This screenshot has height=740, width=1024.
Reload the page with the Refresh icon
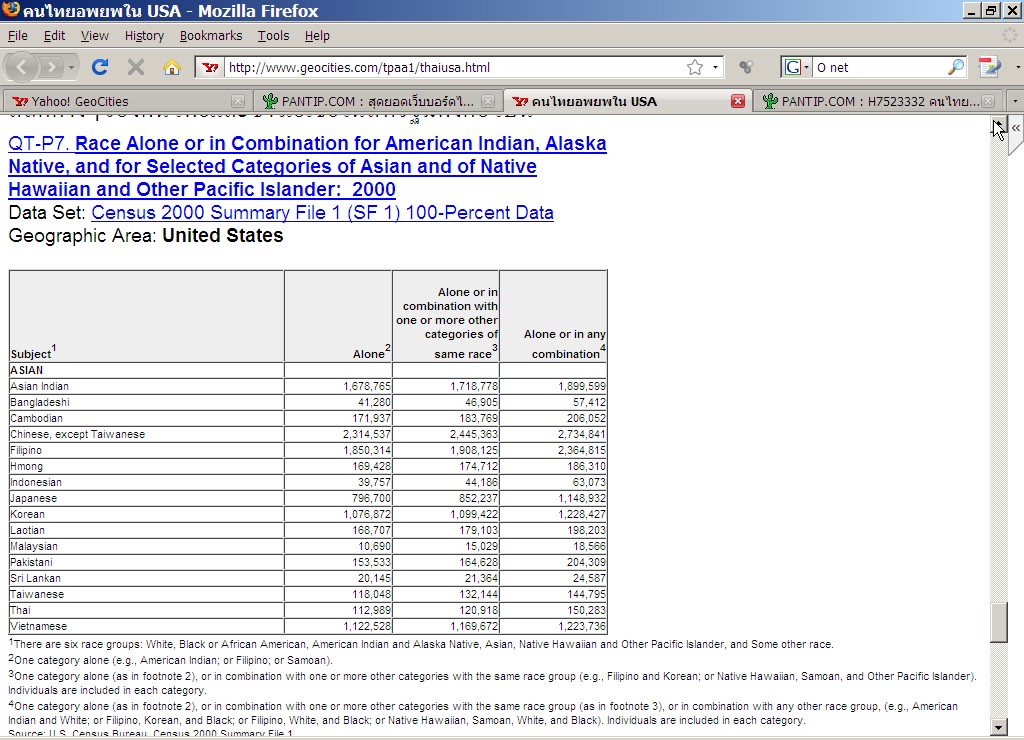pyautogui.click(x=100, y=67)
